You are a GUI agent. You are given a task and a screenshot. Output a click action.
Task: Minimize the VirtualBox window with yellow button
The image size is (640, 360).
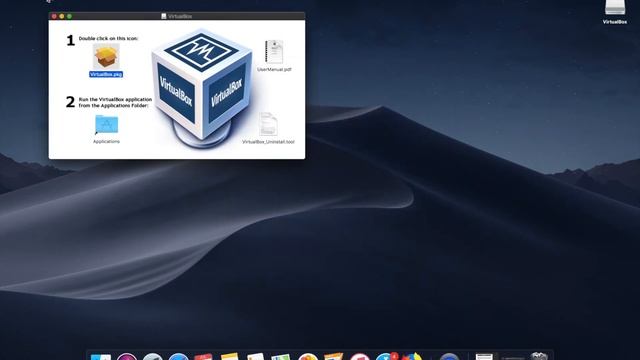point(62,16)
